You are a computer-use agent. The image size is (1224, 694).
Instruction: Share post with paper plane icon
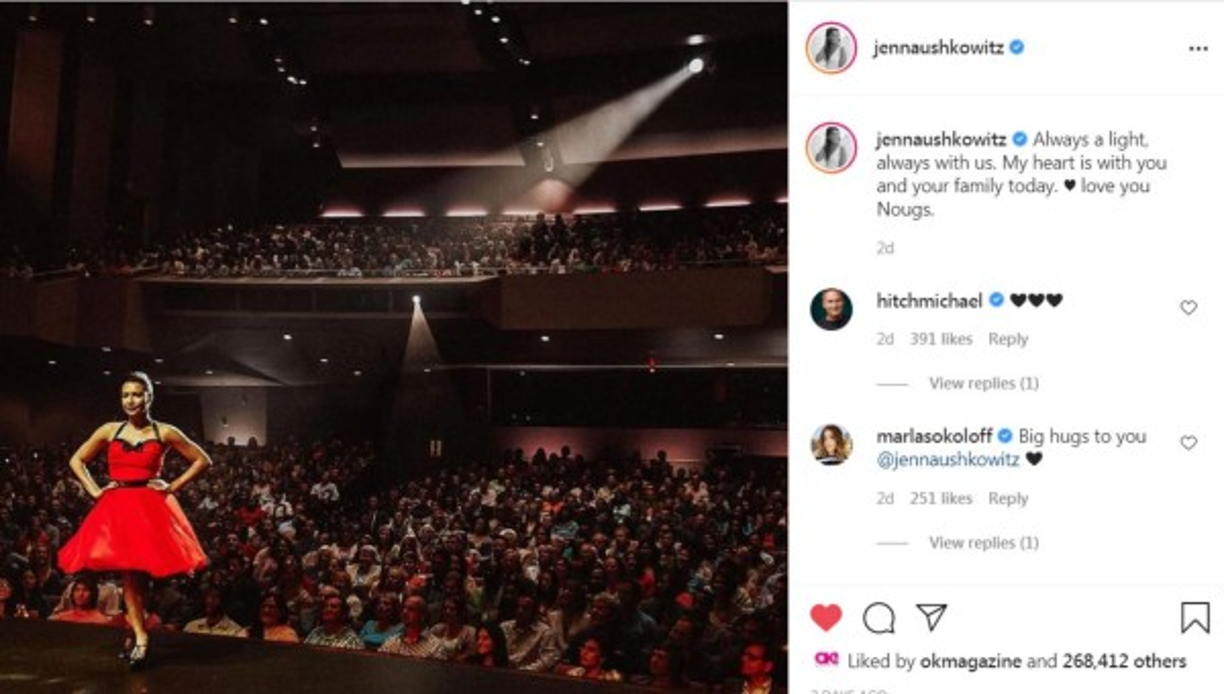pyautogui.click(x=931, y=618)
